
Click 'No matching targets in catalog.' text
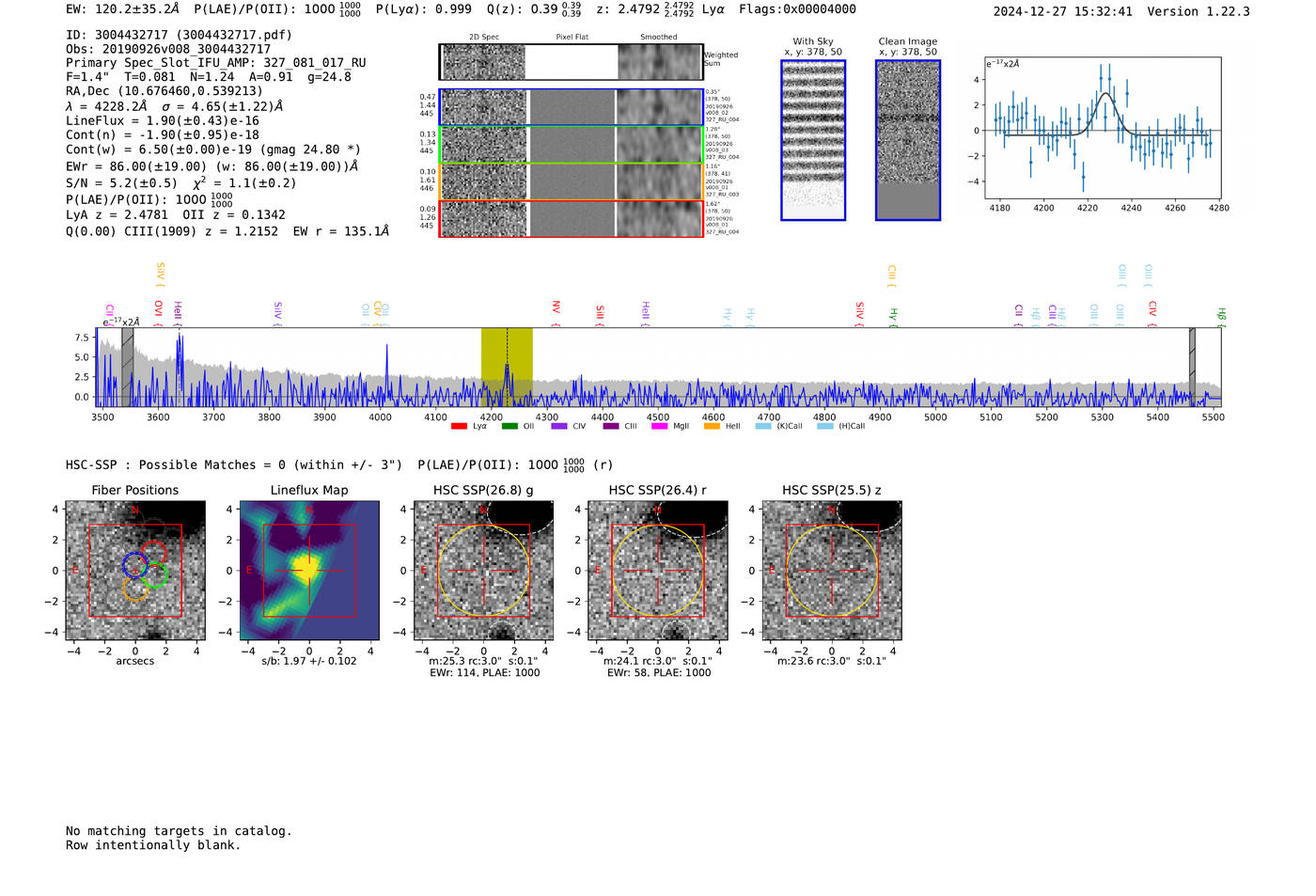pos(179,830)
